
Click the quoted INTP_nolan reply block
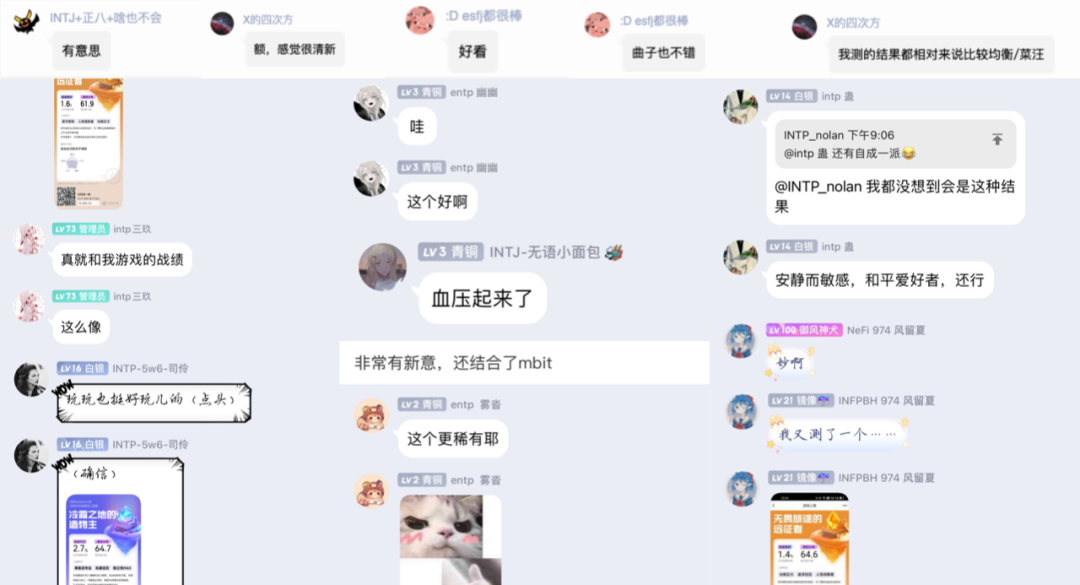[895, 144]
